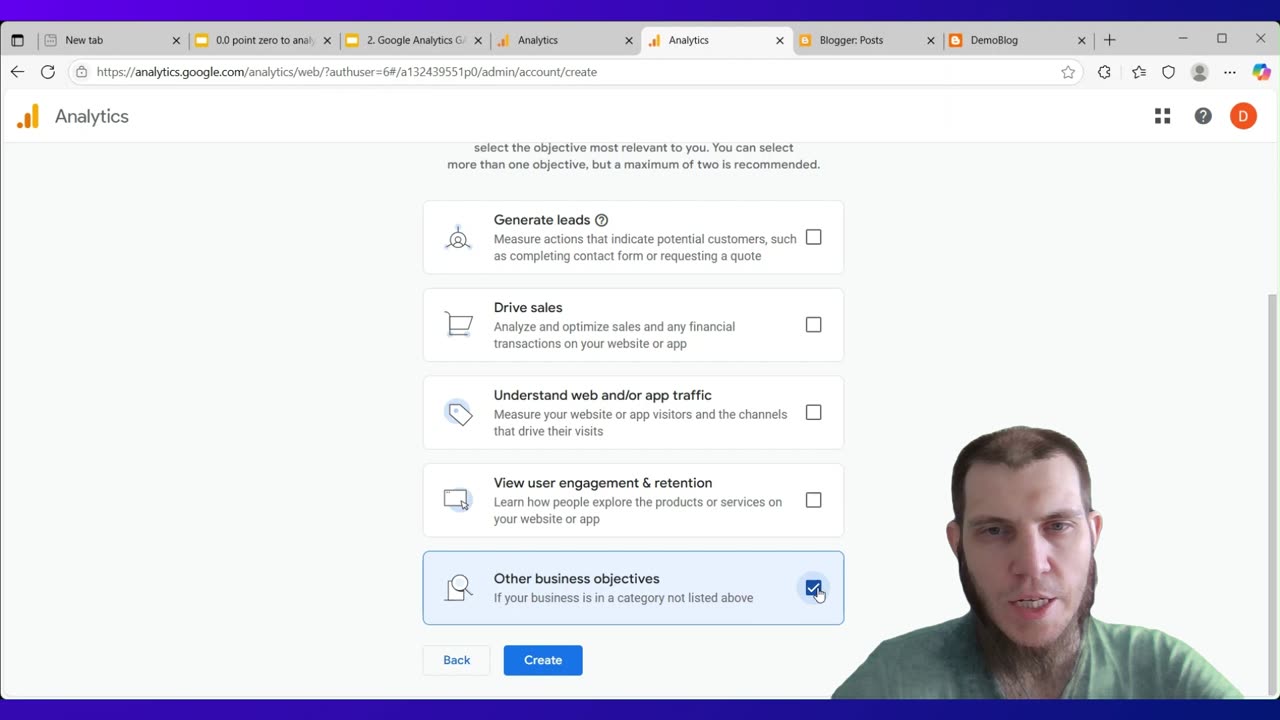1280x720 pixels.
Task: Click the Analytics product name text
Action: 92,116
